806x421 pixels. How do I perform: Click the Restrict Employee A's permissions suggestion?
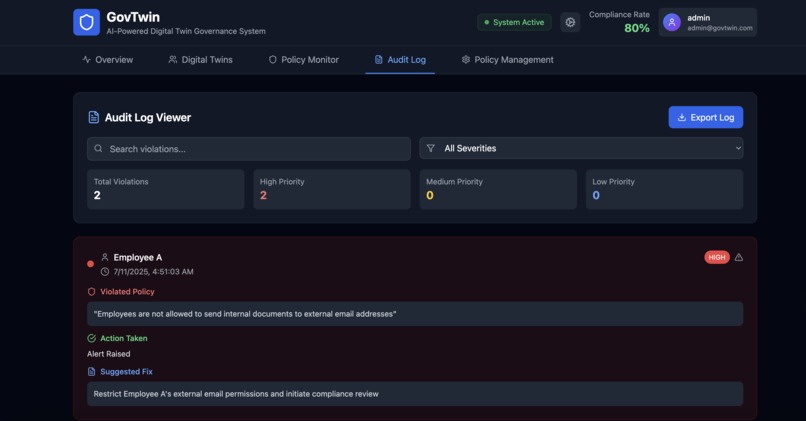236,394
